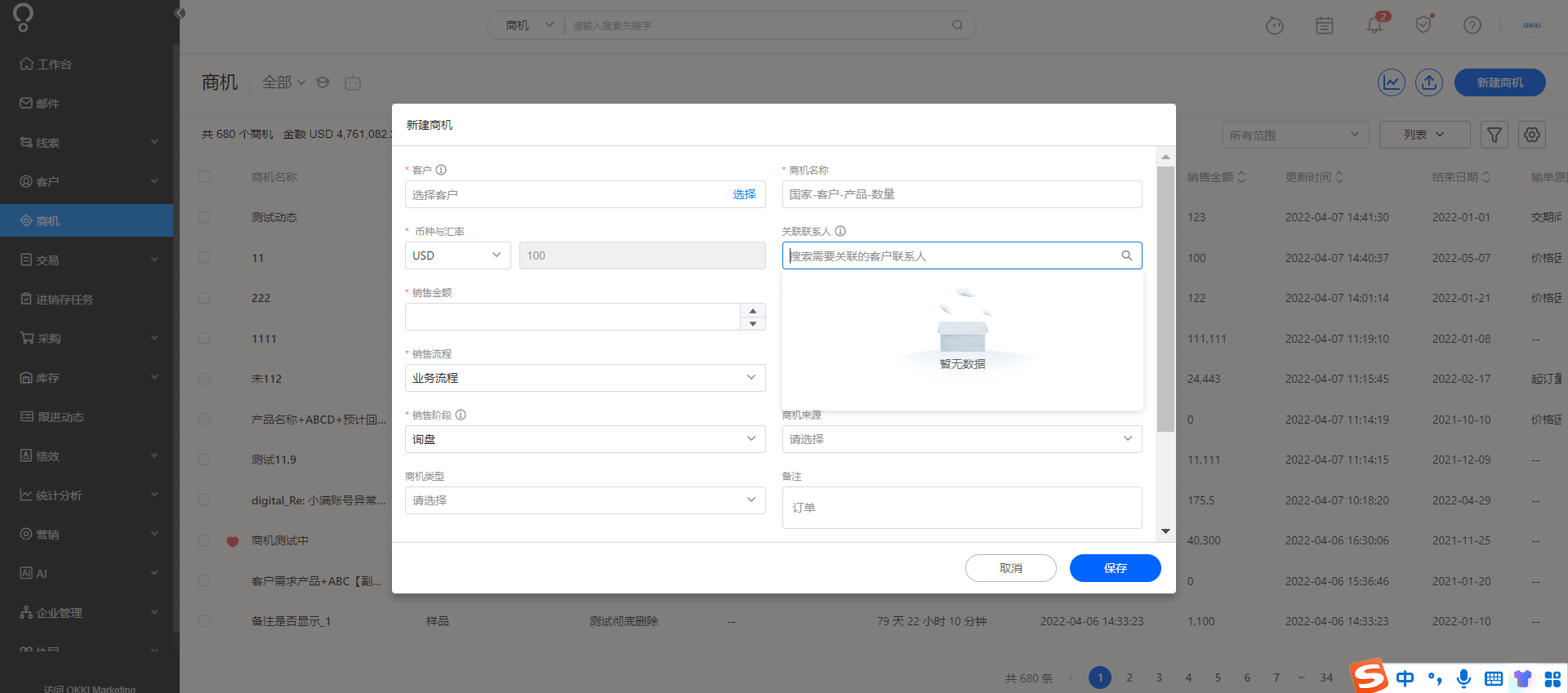Click the 商机名称 input field

click(962, 194)
